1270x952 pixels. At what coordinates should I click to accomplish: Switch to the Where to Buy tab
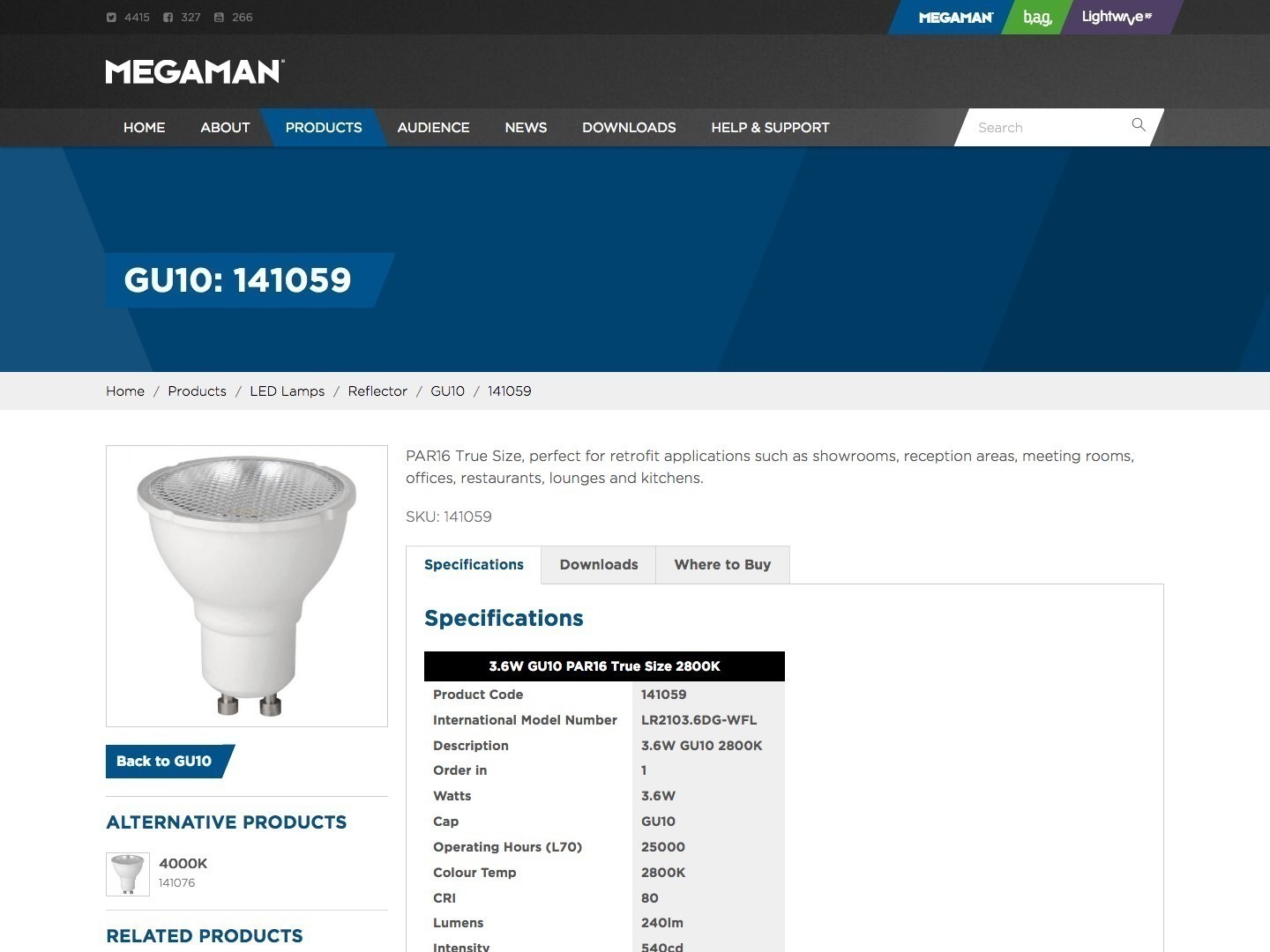[722, 565]
